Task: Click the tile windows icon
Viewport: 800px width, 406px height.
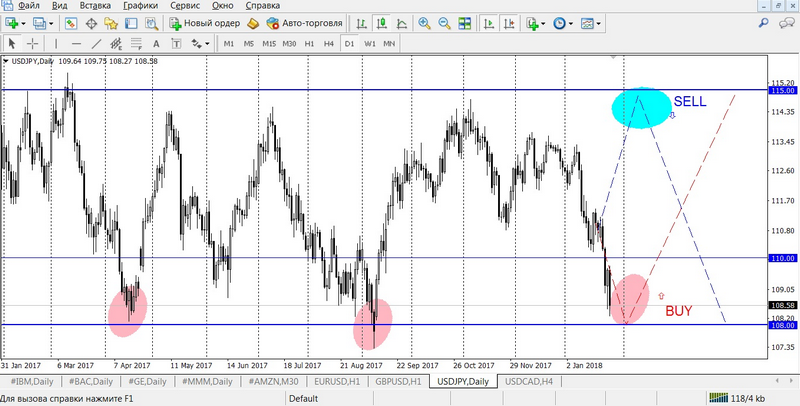Action: 464,23
